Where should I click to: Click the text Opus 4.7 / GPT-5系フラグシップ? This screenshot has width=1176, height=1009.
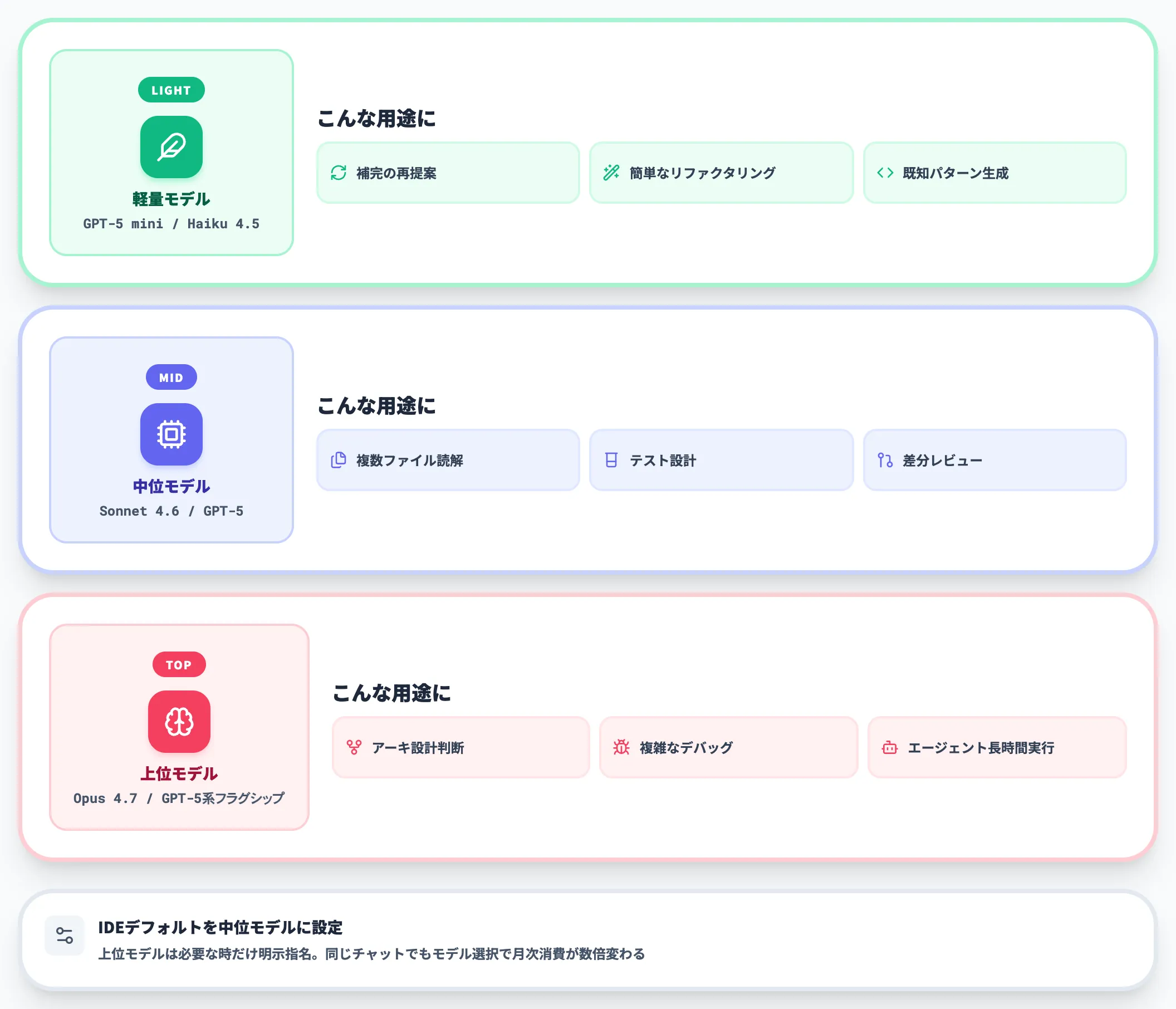(179, 798)
